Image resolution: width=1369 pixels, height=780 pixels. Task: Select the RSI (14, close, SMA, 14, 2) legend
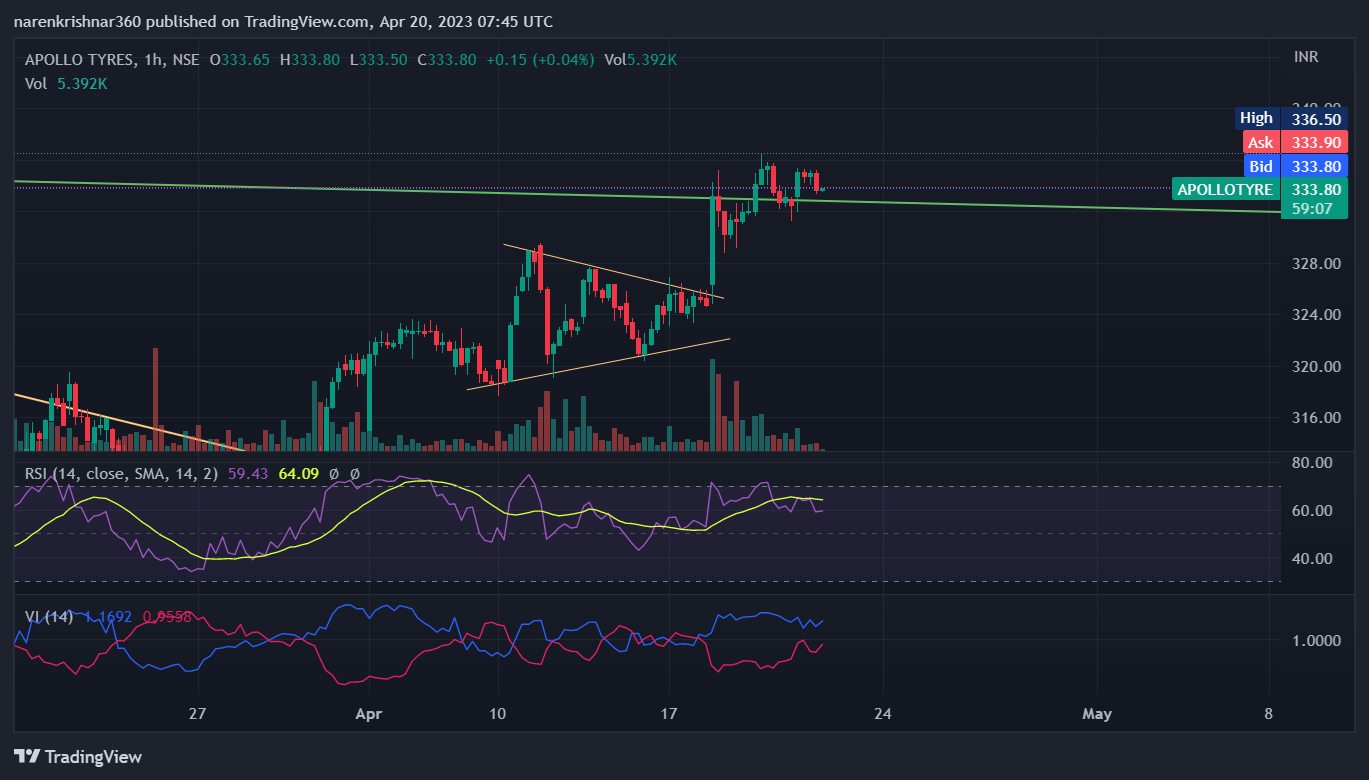point(121,473)
